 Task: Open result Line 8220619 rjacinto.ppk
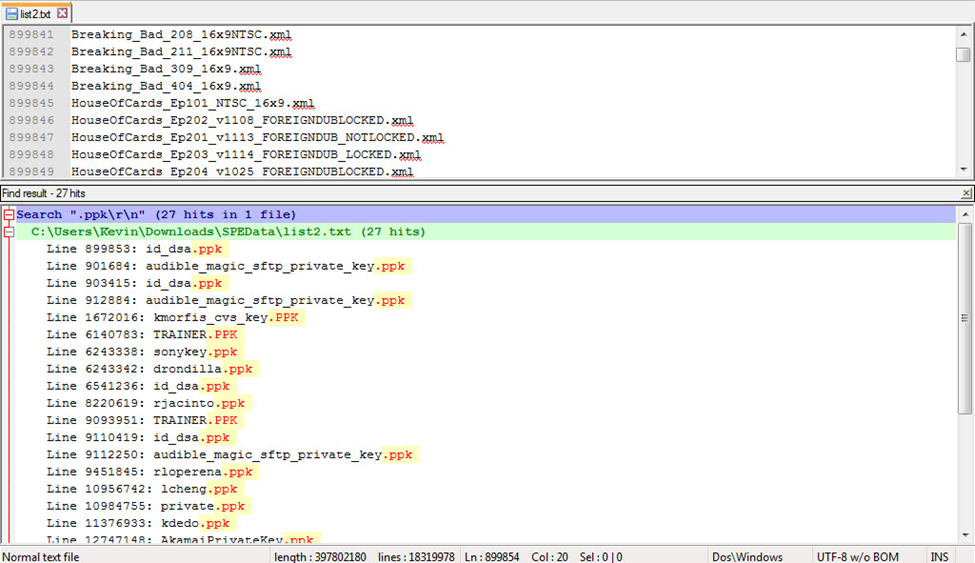(x=146, y=403)
